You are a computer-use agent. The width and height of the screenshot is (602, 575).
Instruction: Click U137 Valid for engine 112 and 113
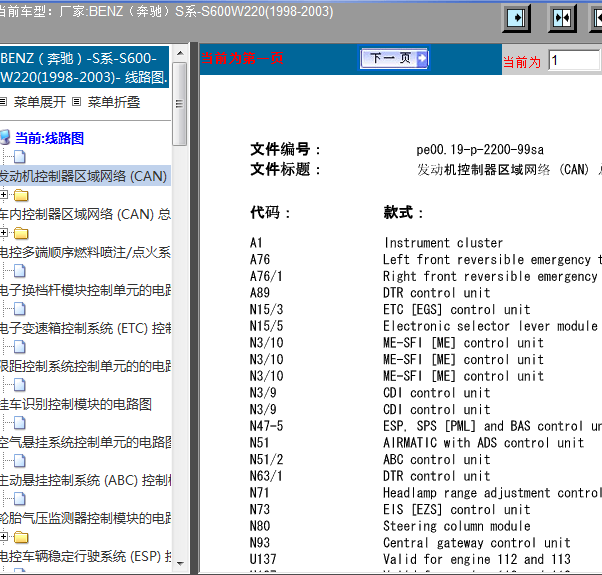[x=410, y=559]
